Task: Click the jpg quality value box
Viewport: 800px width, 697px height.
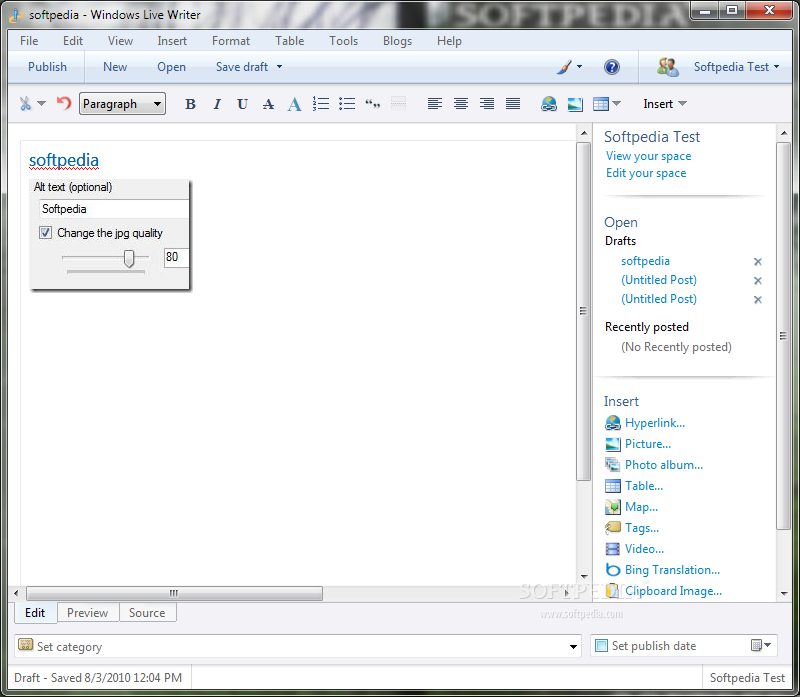Action: pos(177,257)
